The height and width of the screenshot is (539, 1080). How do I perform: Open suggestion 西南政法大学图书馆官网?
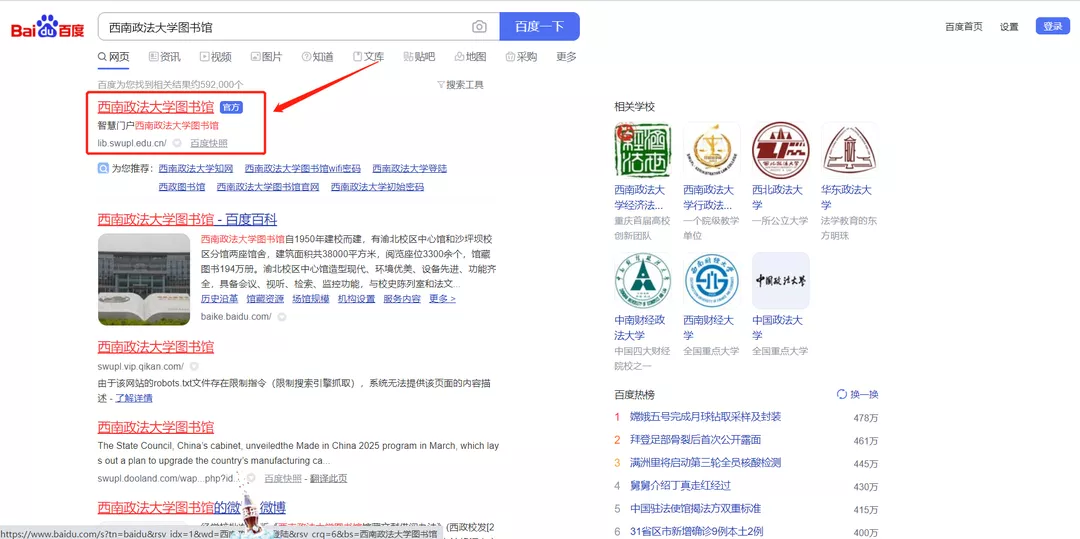(268, 187)
